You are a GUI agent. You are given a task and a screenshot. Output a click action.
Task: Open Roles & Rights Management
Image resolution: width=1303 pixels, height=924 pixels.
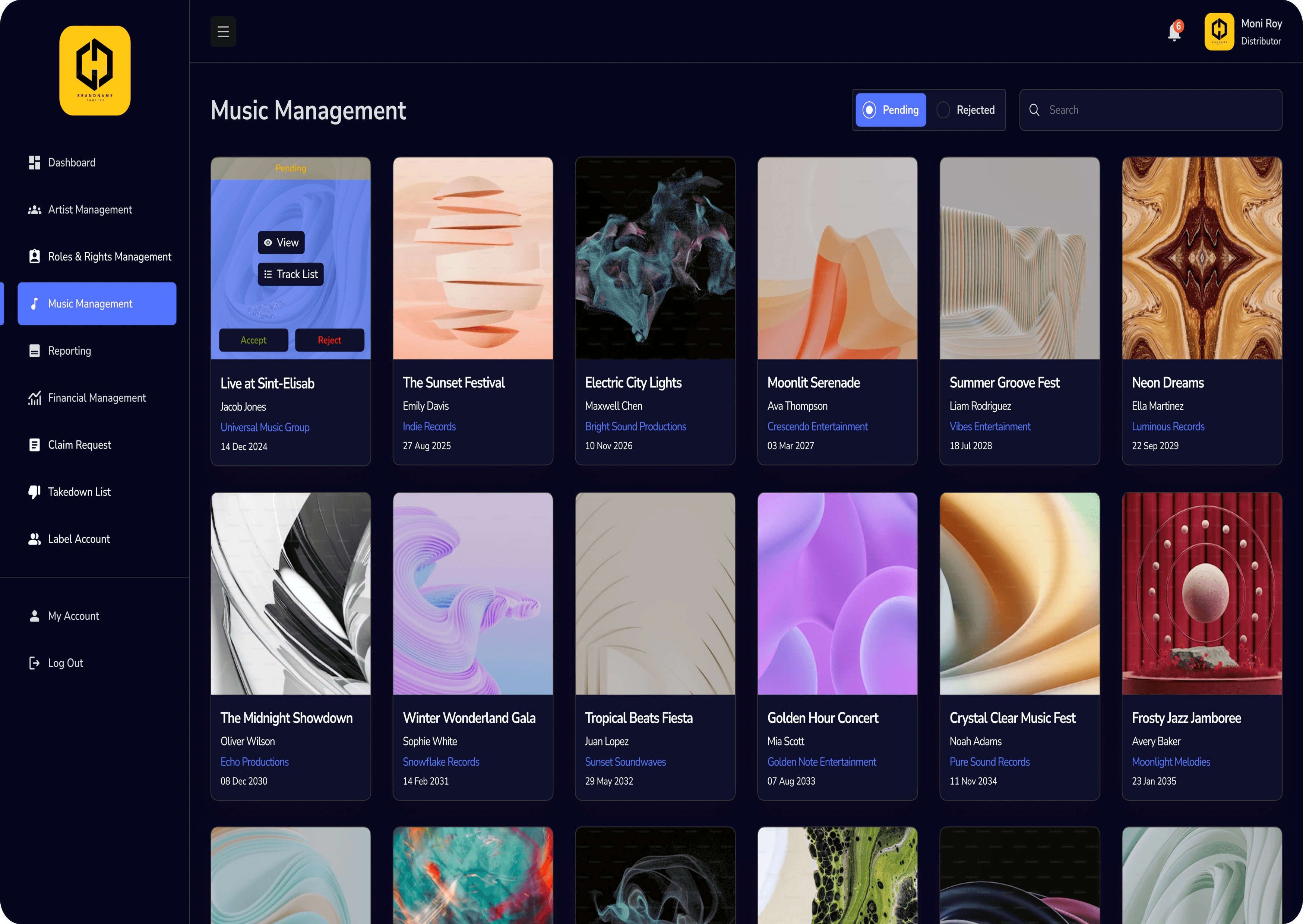click(97, 257)
